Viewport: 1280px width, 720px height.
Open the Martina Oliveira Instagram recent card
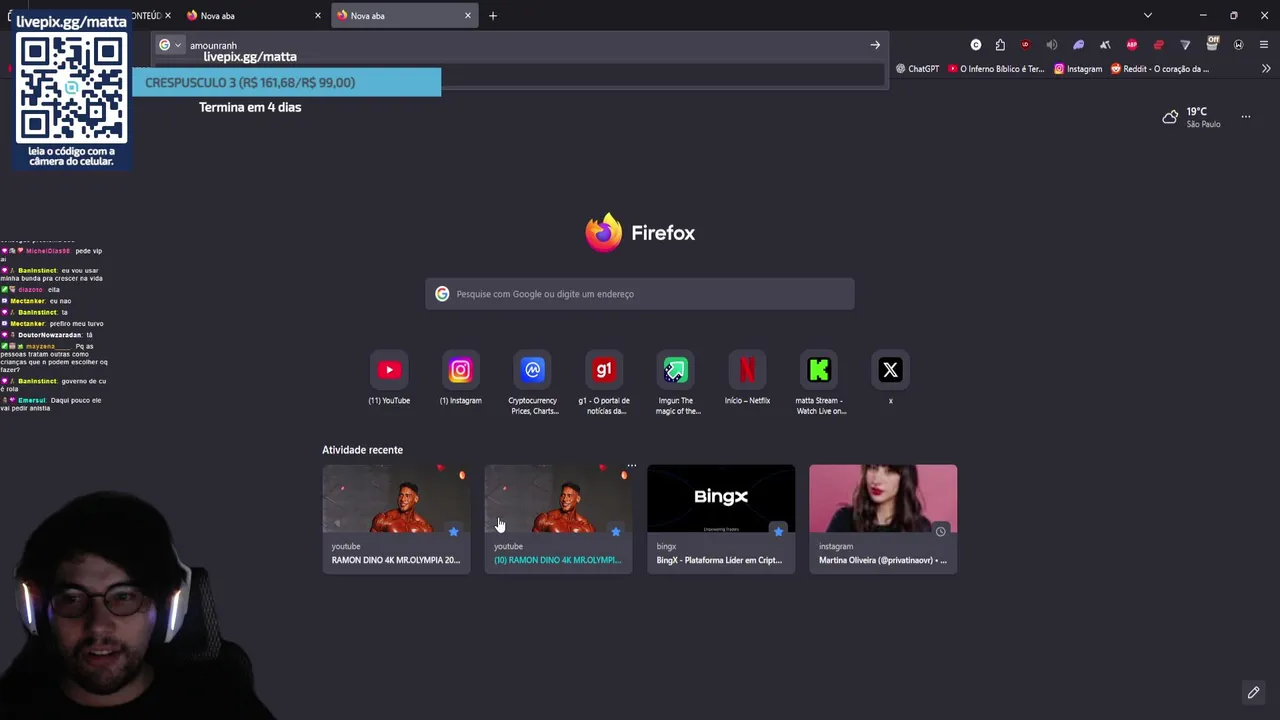[x=883, y=518]
